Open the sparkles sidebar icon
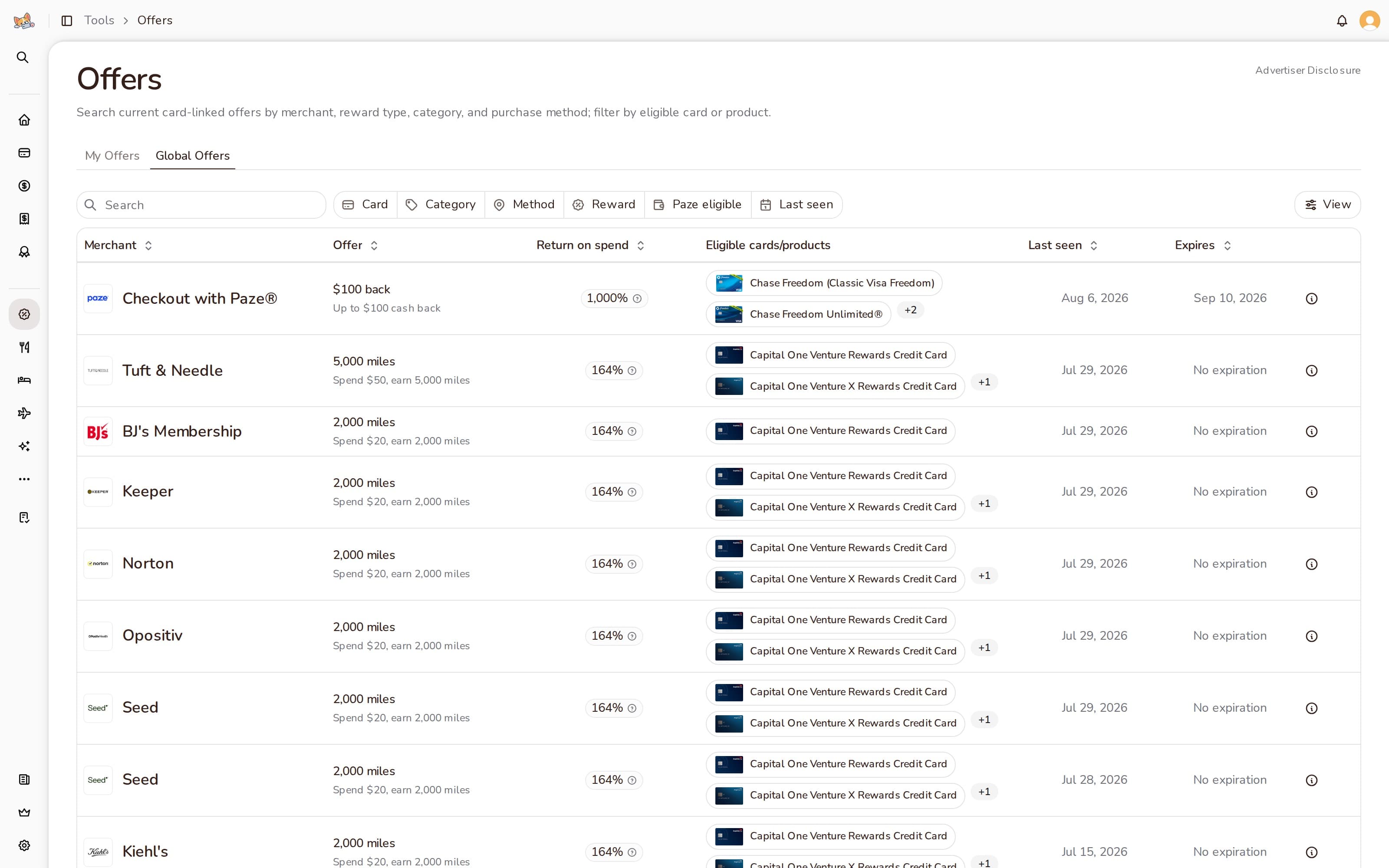This screenshot has height=868, width=1389. 24,446
